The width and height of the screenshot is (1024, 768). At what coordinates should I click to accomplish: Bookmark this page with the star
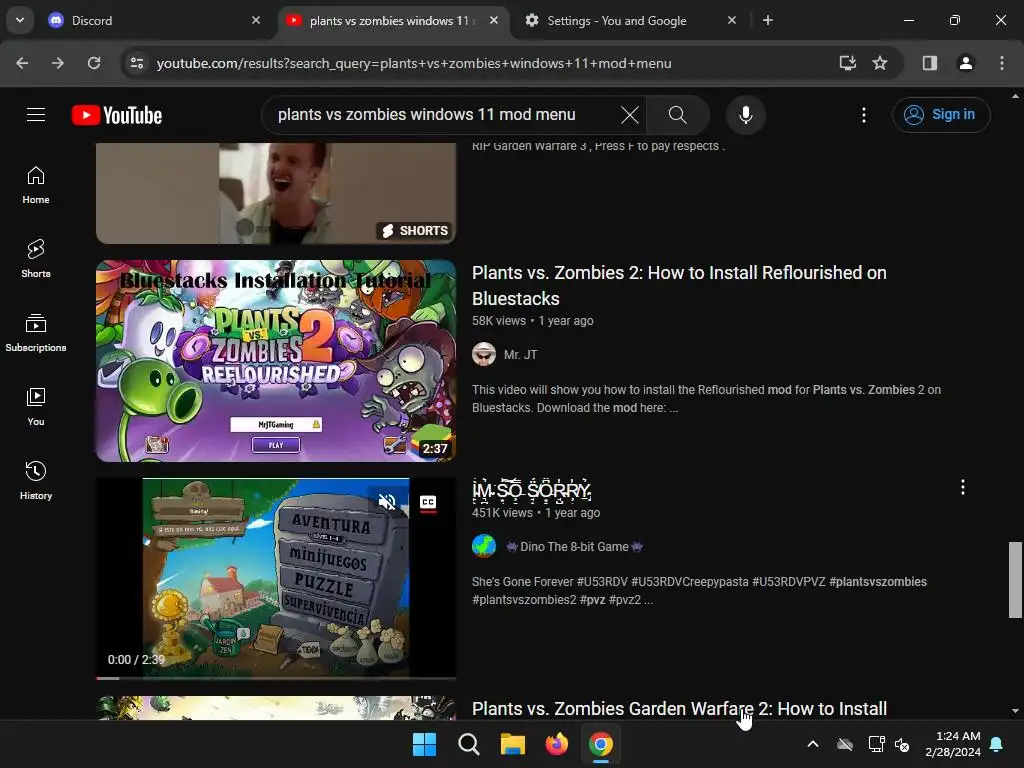(880, 63)
